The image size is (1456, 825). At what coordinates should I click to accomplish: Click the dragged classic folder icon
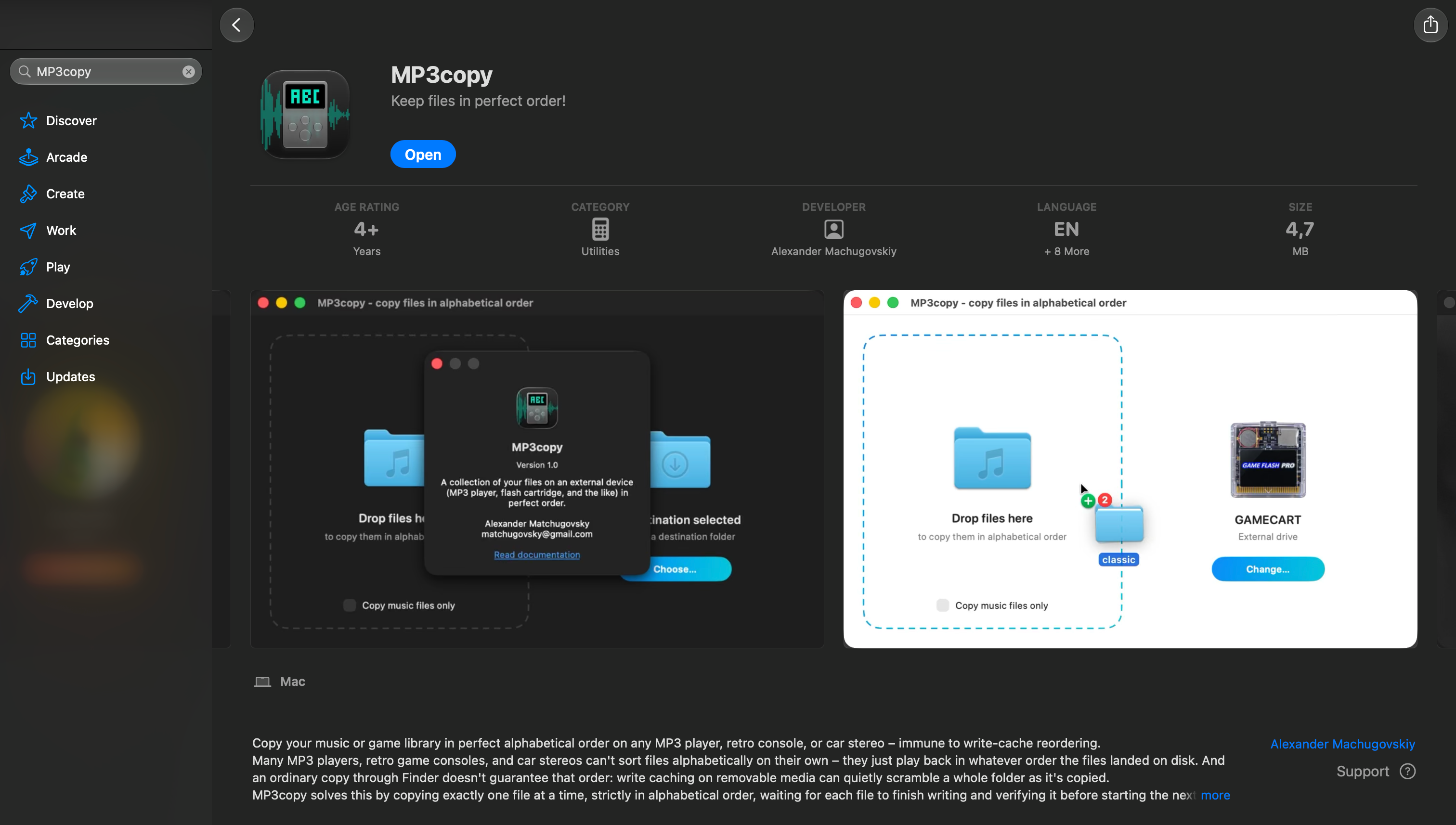click(1119, 523)
